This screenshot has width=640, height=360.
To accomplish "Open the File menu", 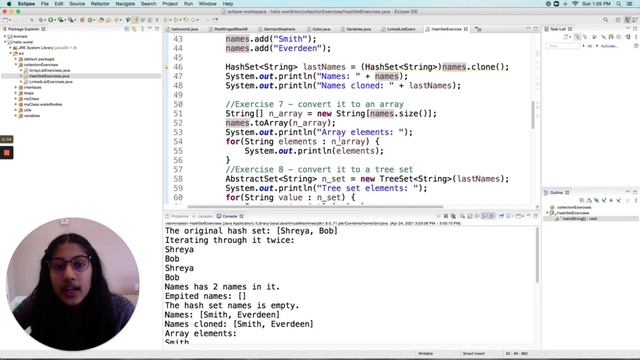I will coord(44,4).
